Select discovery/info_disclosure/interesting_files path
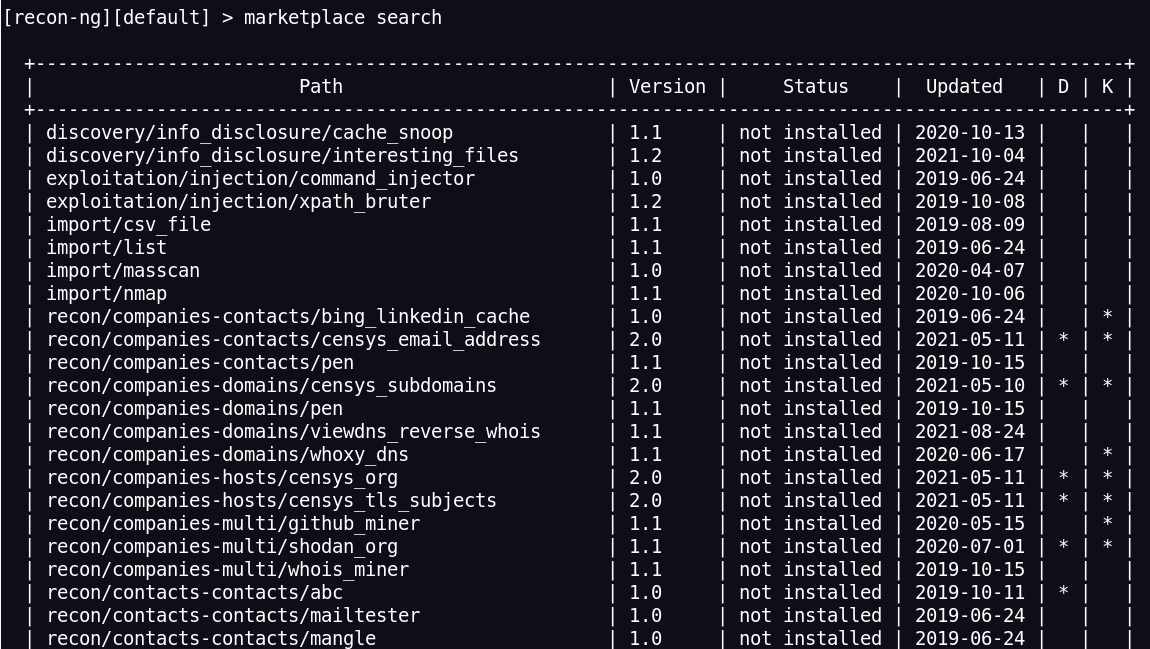Image resolution: width=1150 pixels, height=649 pixels. [282, 155]
